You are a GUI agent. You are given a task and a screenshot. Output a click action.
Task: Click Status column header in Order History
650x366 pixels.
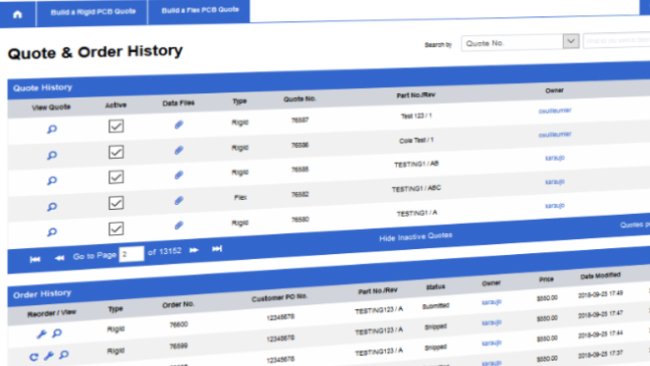[435, 287]
